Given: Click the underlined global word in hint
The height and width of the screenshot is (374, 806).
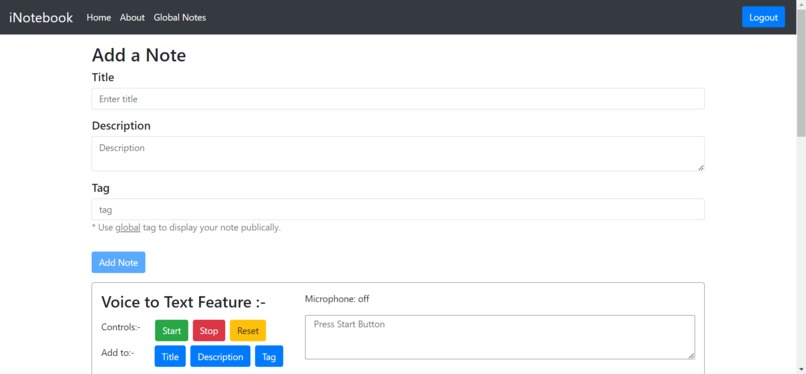Looking at the screenshot, I should 127,227.
